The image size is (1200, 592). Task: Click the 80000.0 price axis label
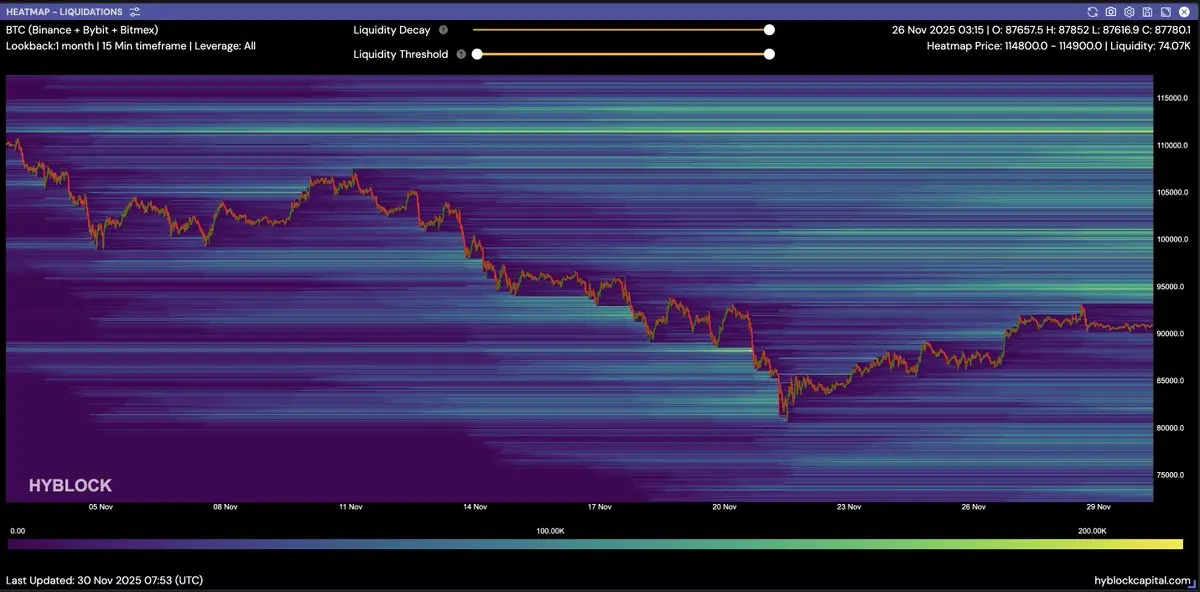pyautogui.click(x=1172, y=428)
